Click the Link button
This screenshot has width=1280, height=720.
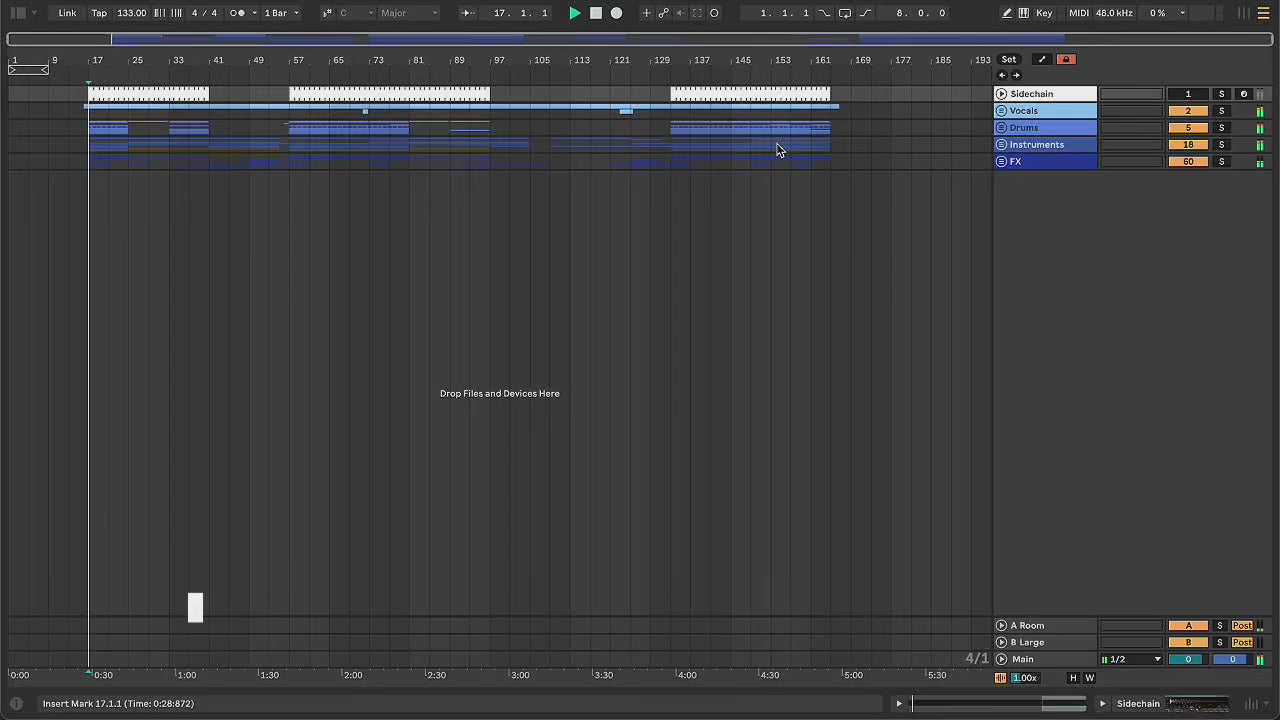pos(67,13)
